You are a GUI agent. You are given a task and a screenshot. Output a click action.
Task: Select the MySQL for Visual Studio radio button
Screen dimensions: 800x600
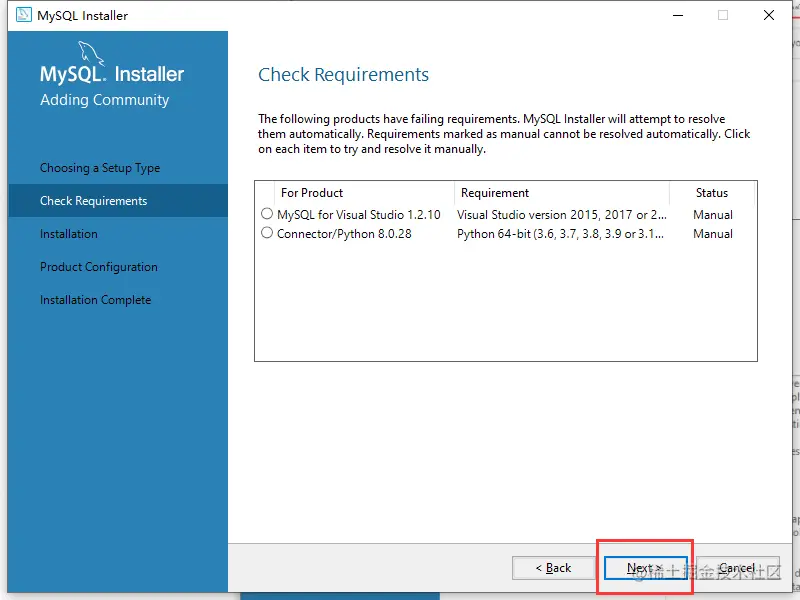tap(267, 214)
